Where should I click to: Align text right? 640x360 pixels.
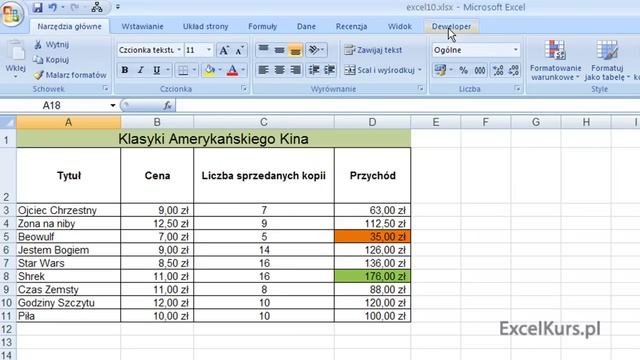tap(295, 70)
